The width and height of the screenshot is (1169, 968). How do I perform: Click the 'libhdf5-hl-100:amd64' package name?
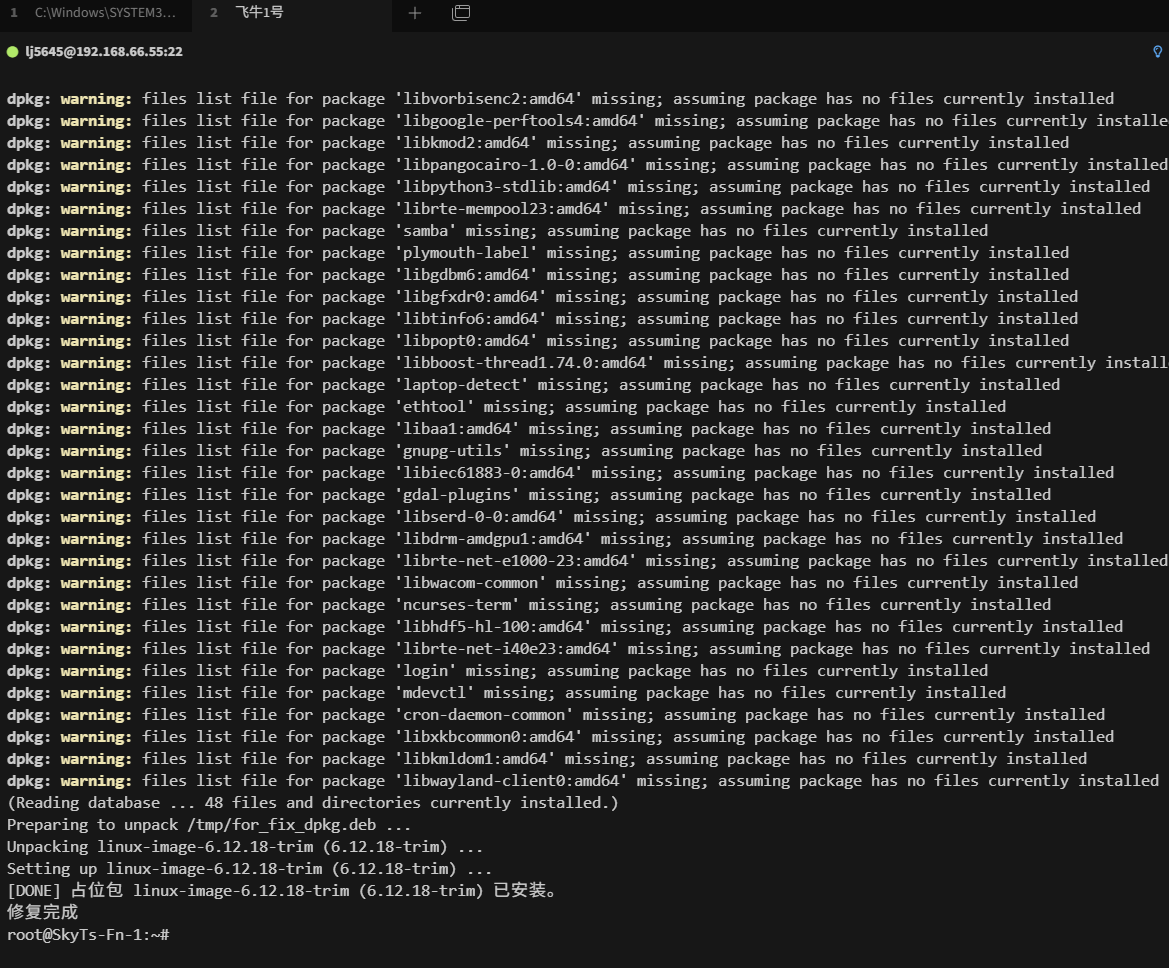pyautogui.click(x=493, y=626)
